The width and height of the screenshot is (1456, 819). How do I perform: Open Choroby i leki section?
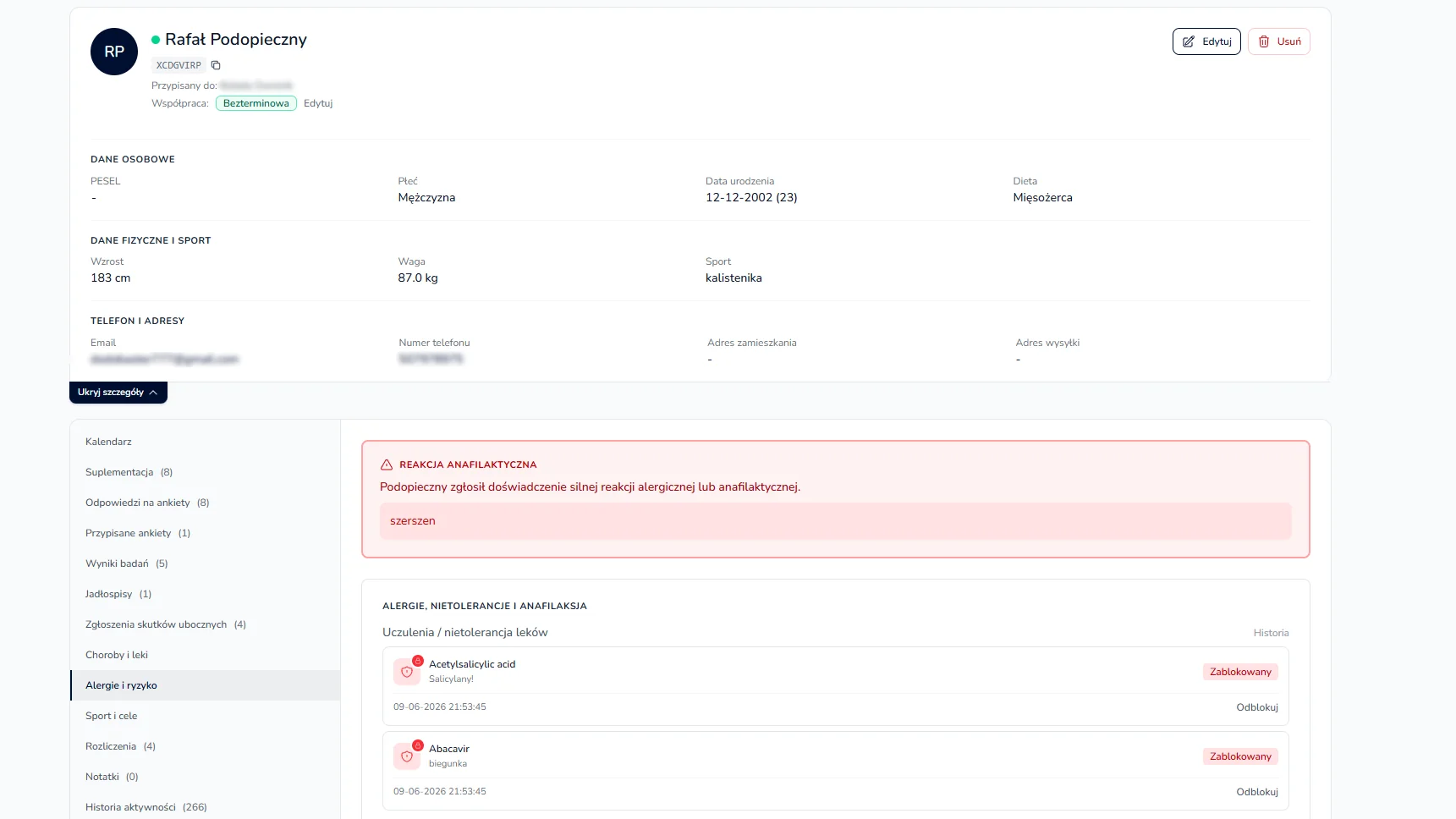pyautogui.click(x=206, y=655)
